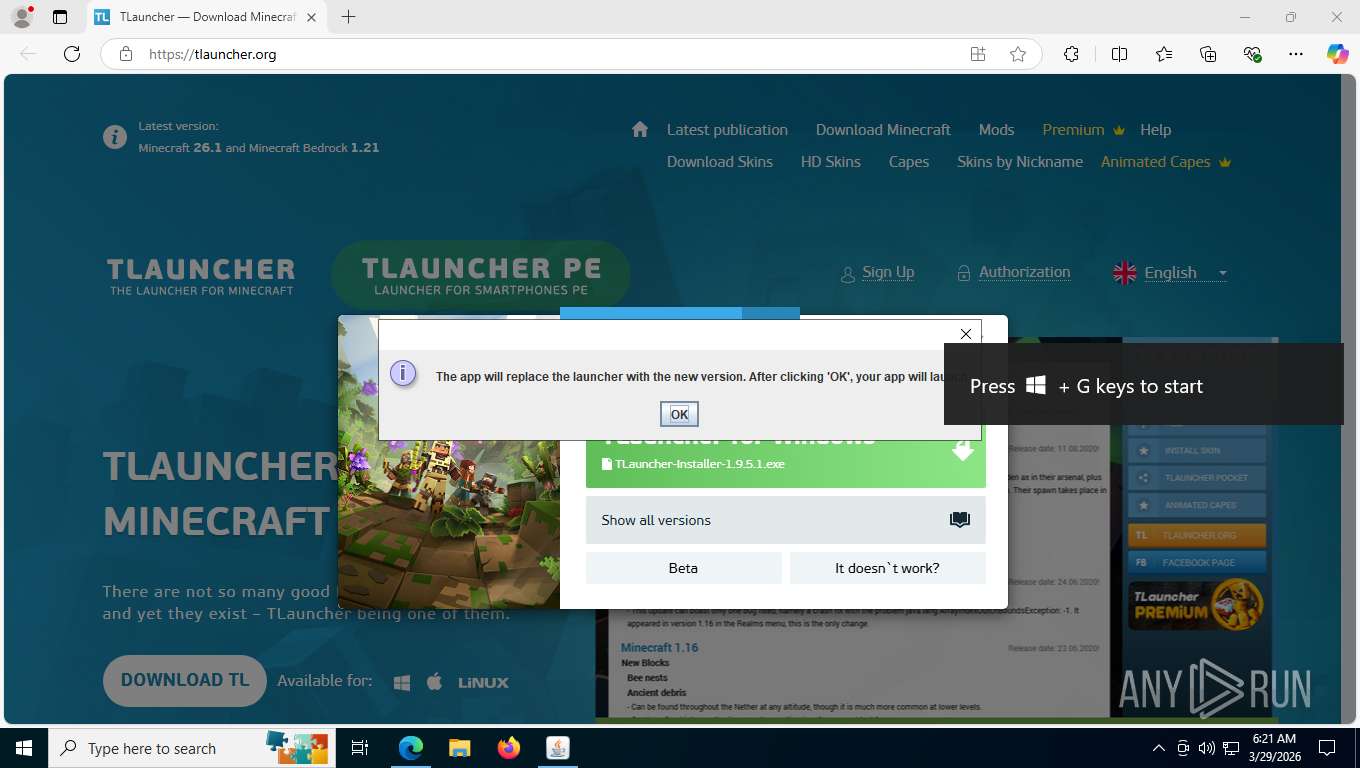Screen dimensions: 1360x768
Task: Open the apps icon in address bar
Action: click(x=978, y=54)
